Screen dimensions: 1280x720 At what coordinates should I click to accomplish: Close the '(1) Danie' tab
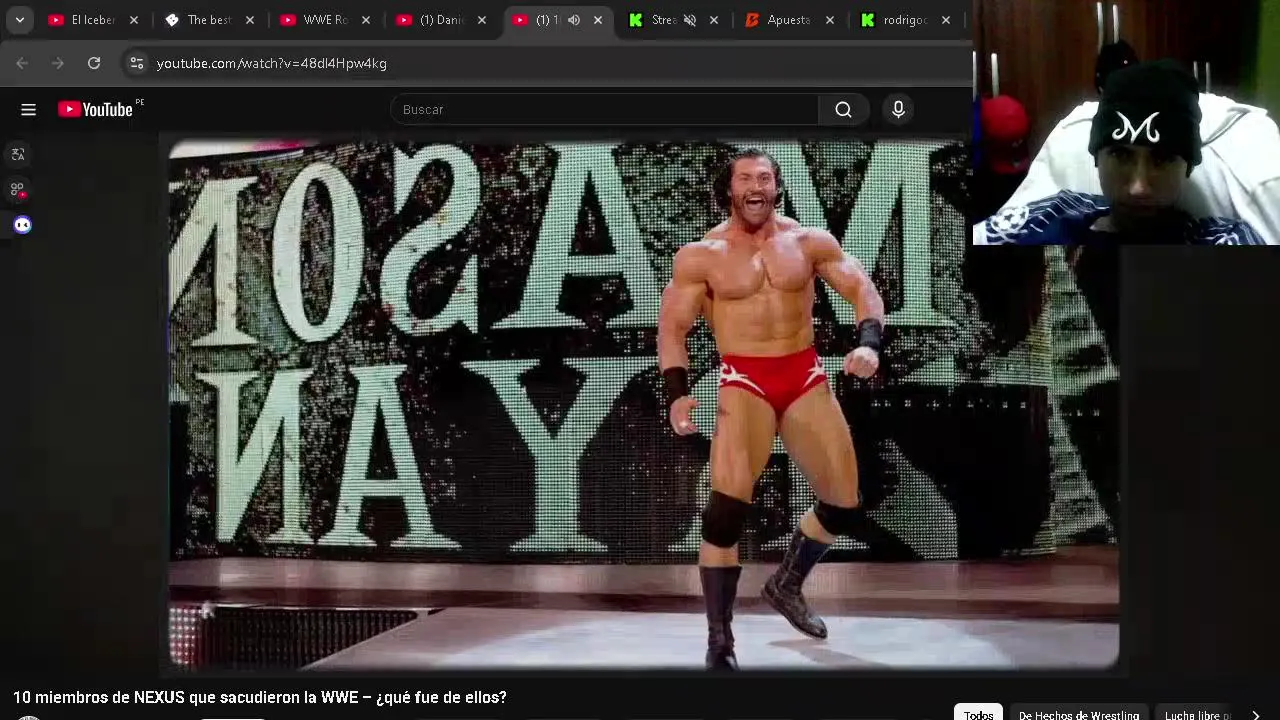point(482,20)
